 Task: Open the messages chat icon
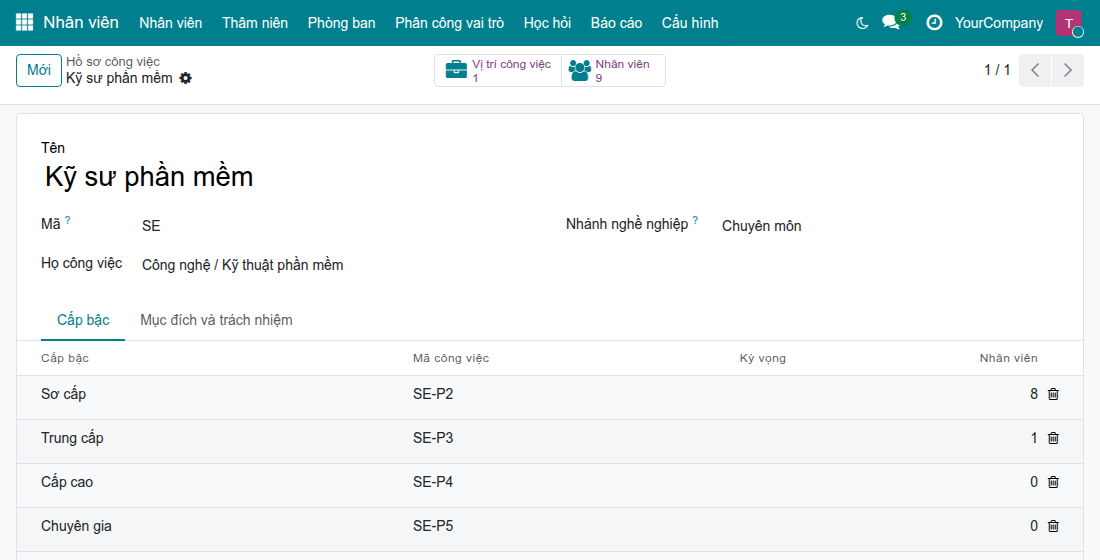coord(892,22)
